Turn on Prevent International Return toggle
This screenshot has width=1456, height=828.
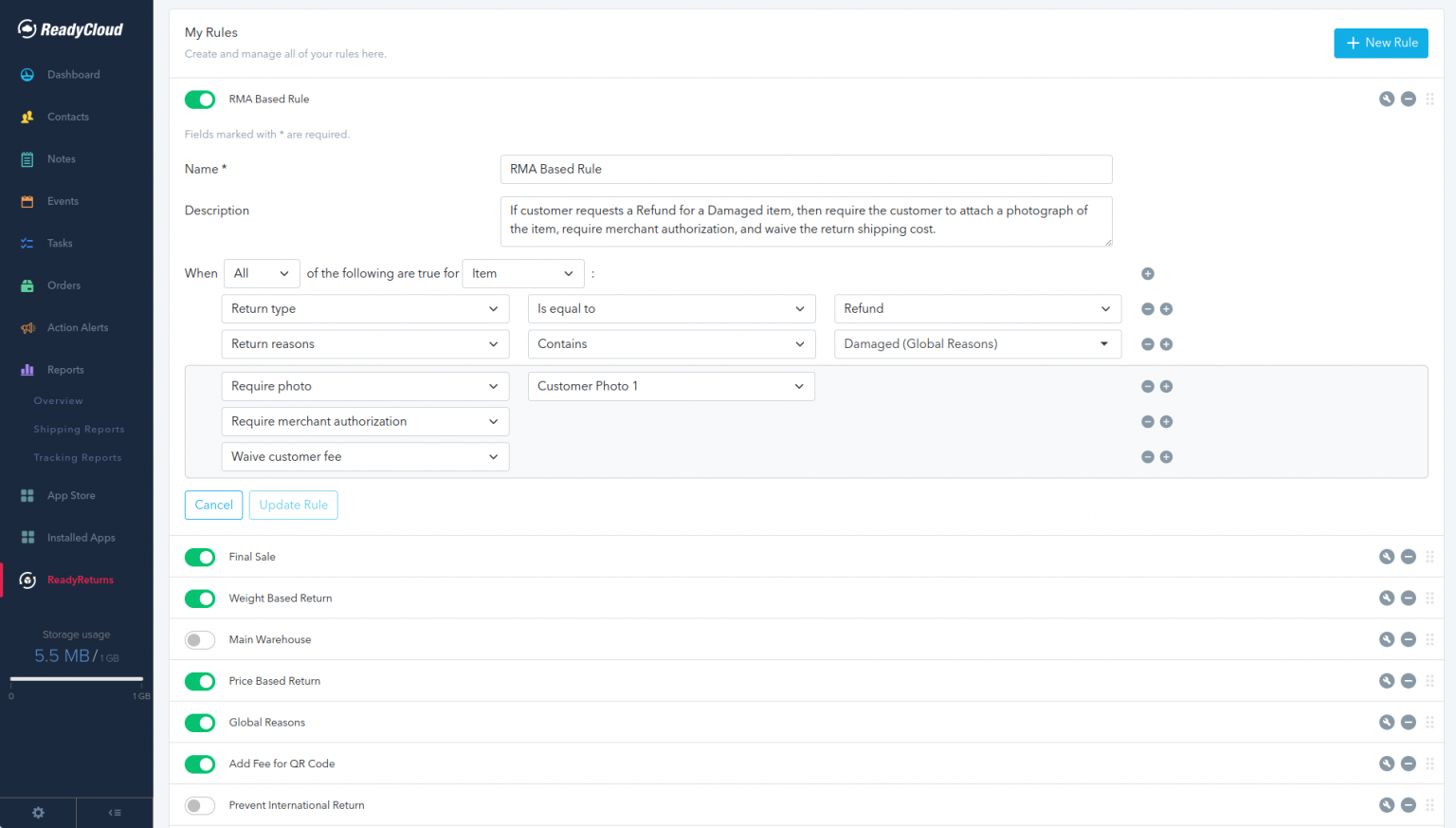pyautogui.click(x=200, y=805)
